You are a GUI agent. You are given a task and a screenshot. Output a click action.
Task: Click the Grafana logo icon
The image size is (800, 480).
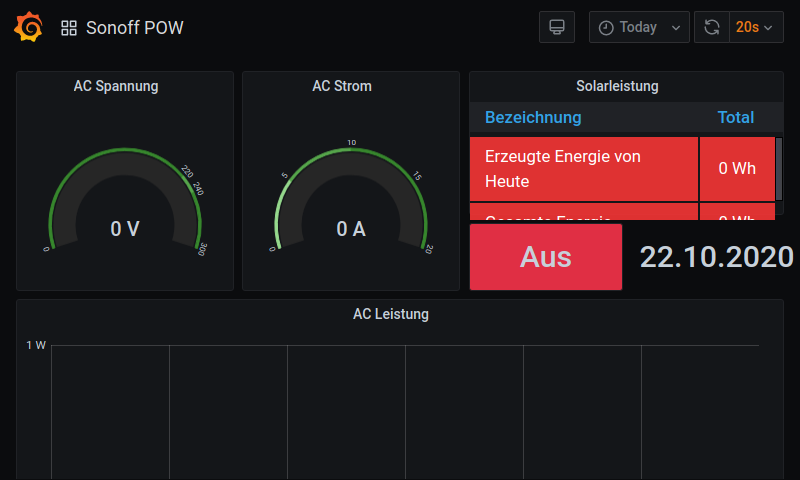click(x=28, y=27)
